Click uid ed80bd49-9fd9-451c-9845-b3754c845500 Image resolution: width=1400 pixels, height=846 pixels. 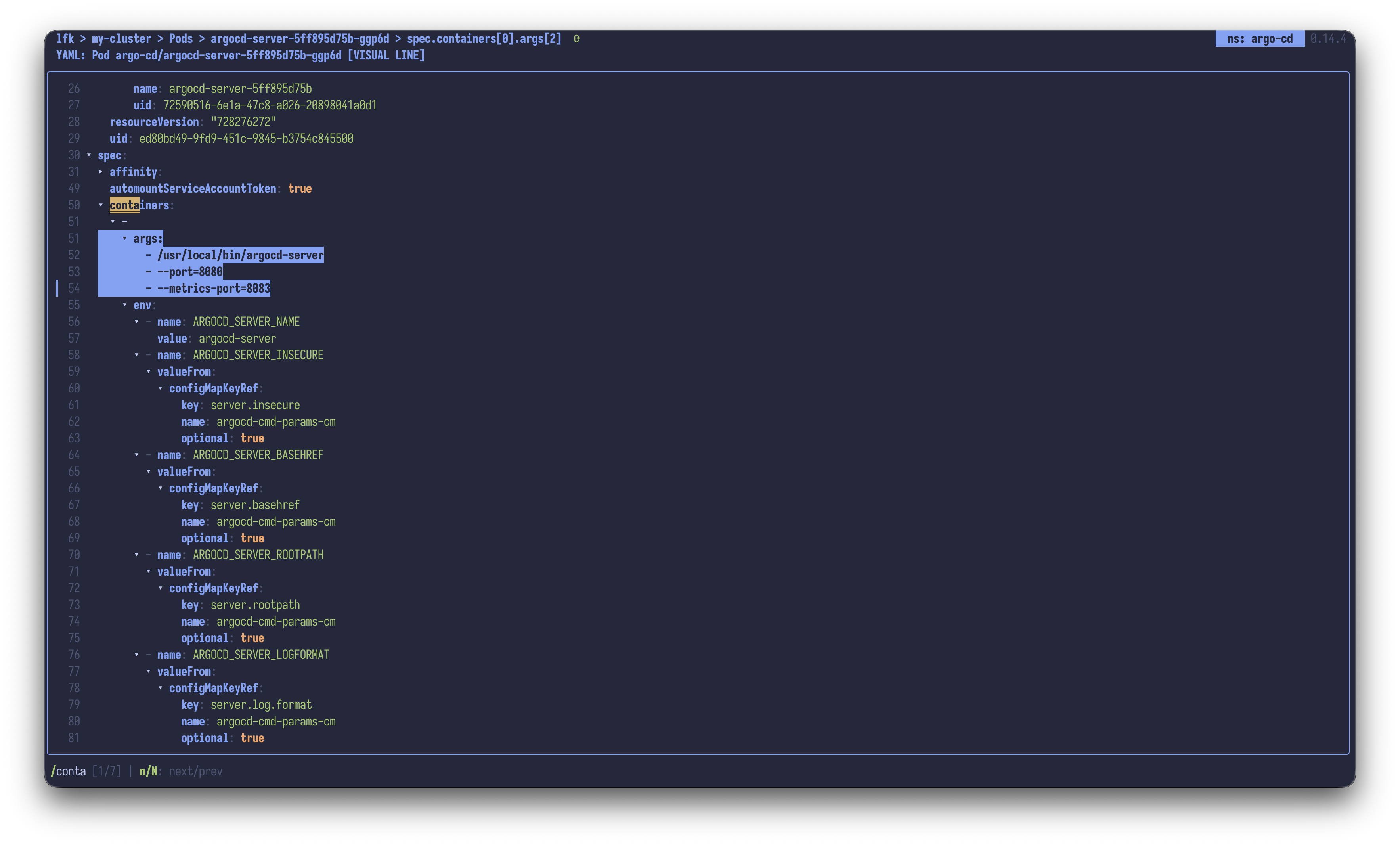point(231,139)
